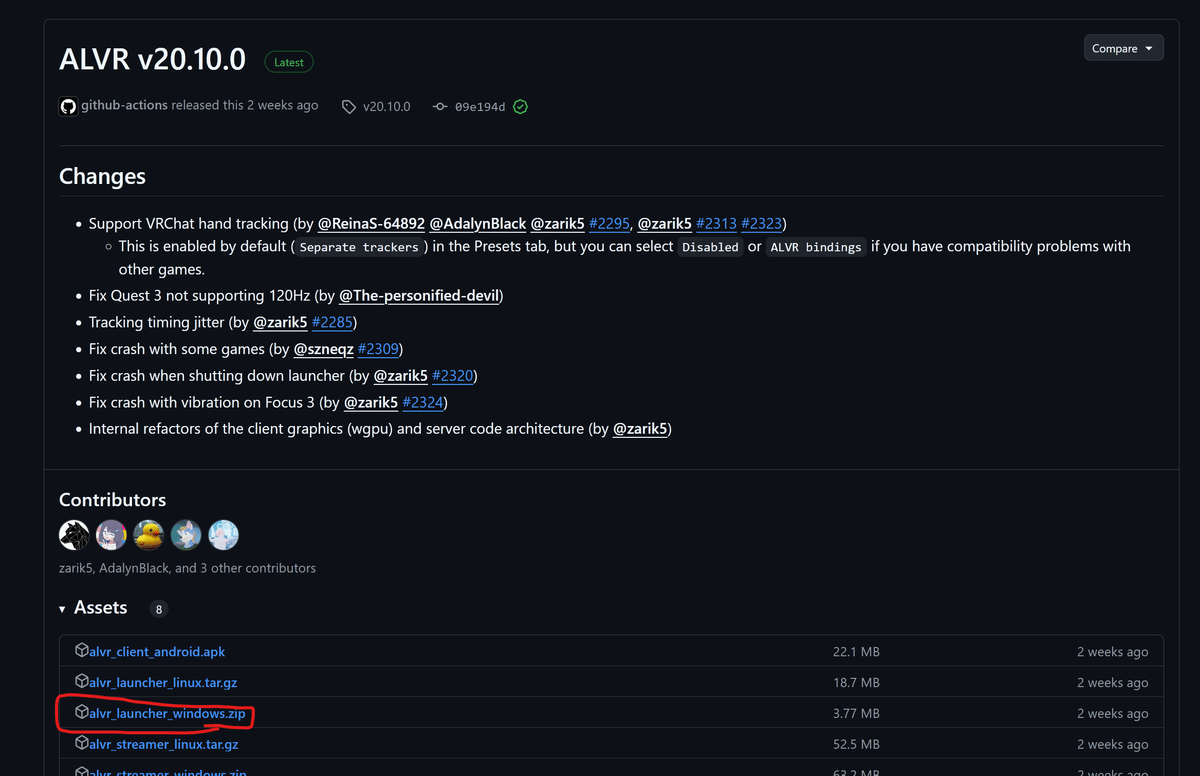Screen dimensions: 1200x776
Task: Open @AdalynBlack profile link
Action: [x=478, y=223]
